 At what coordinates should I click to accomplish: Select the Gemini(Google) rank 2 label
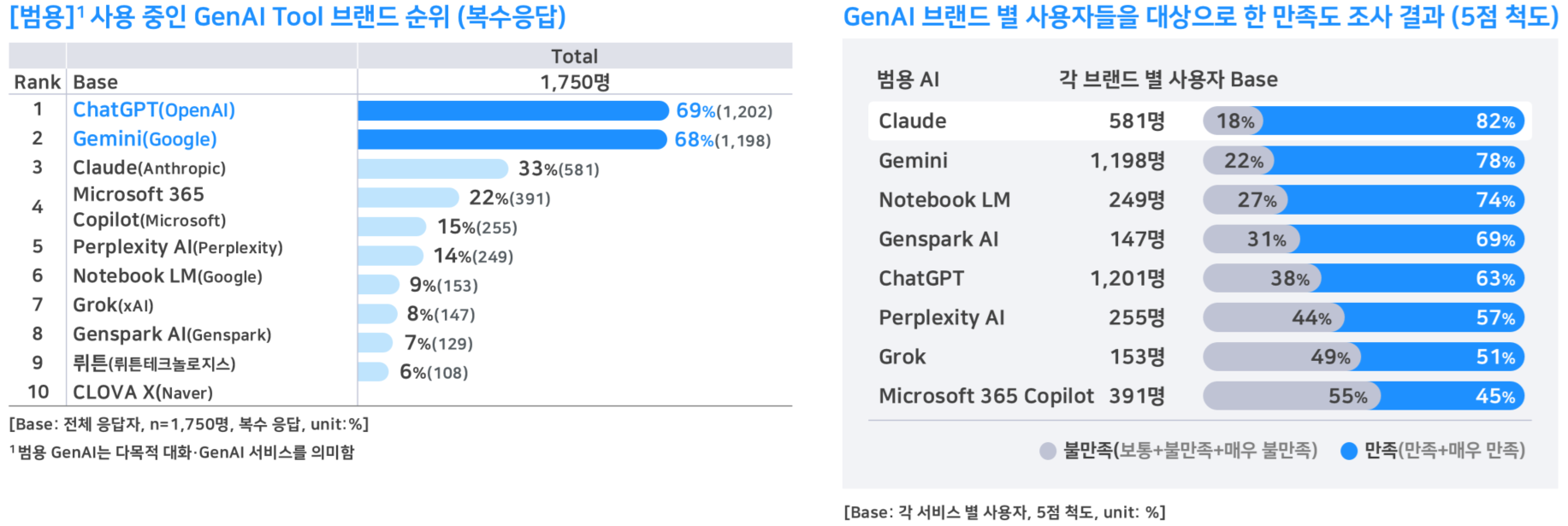coord(145,139)
